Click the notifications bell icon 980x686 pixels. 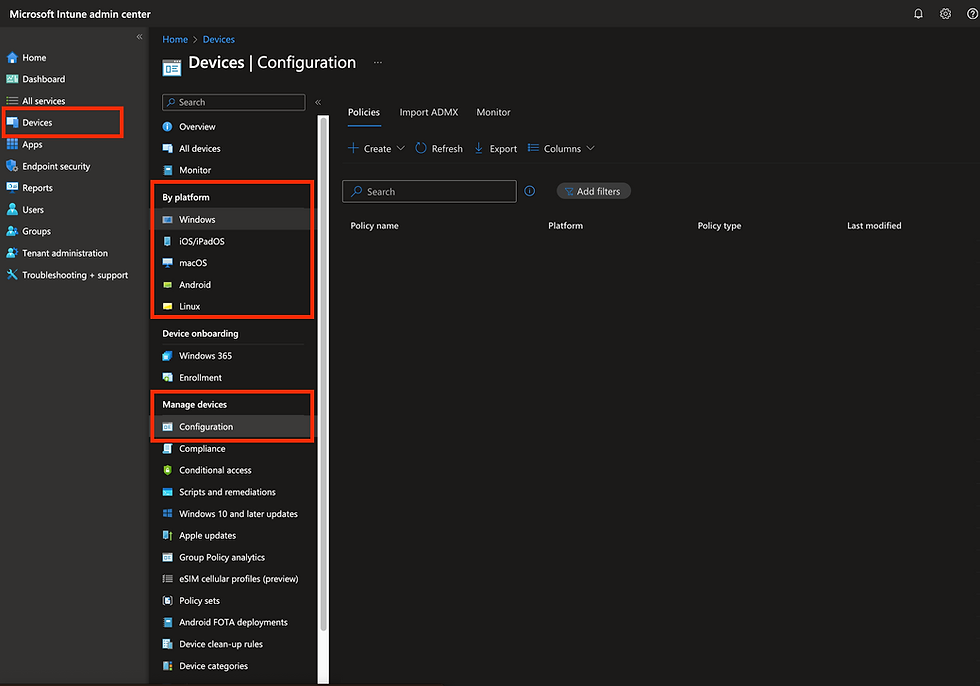pos(918,14)
